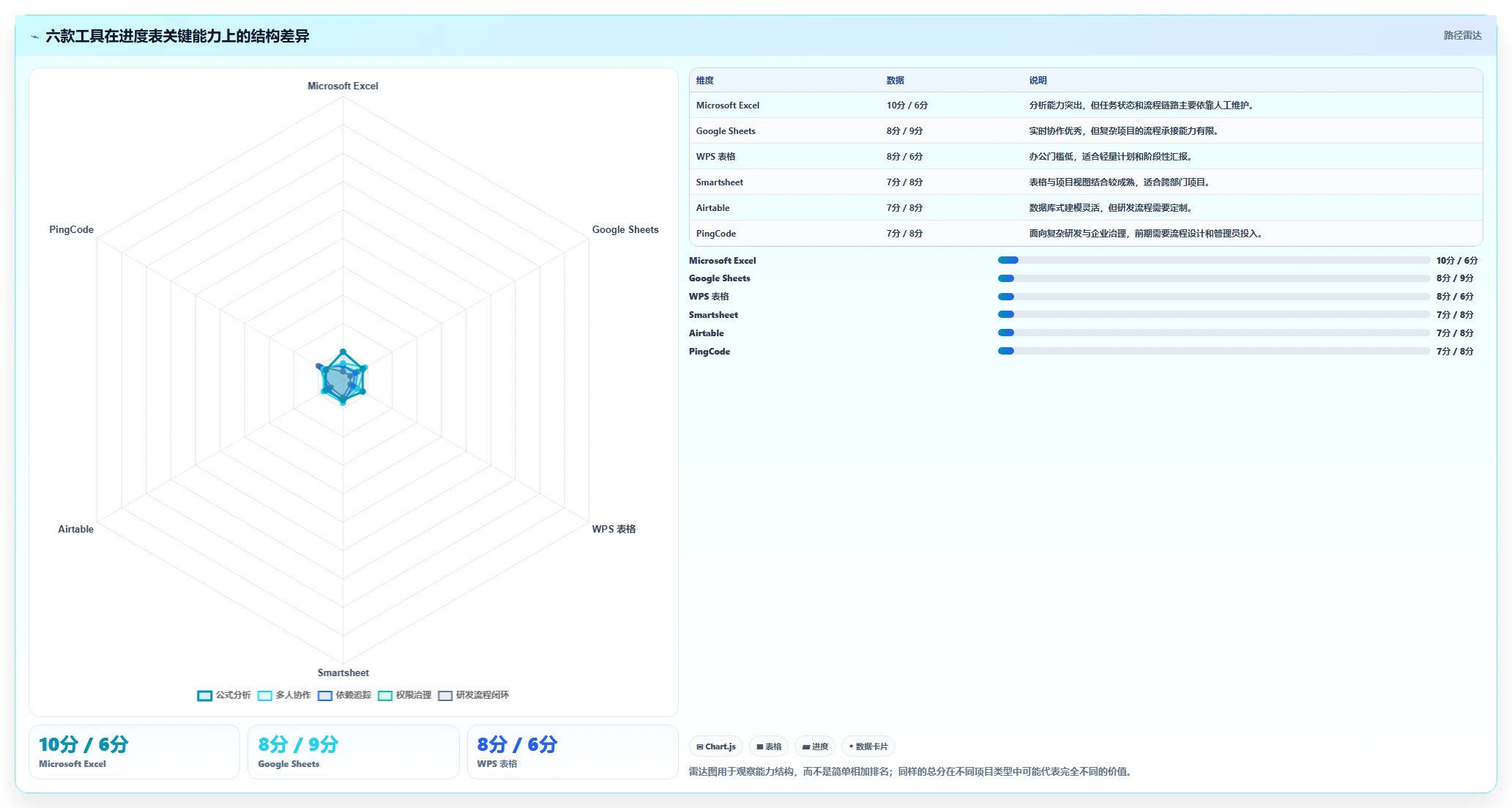Click the 研发流程闭环 legend color box
The image size is (1512, 808).
(x=445, y=696)
